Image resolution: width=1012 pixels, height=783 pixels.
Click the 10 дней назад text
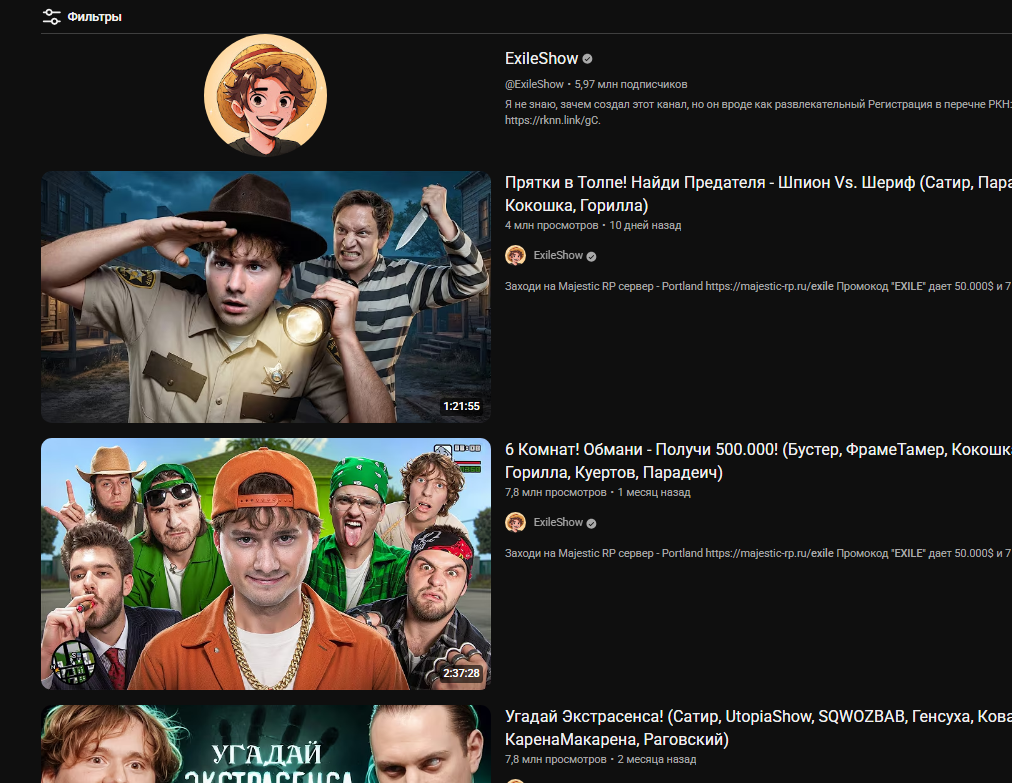tap(645, 225)
